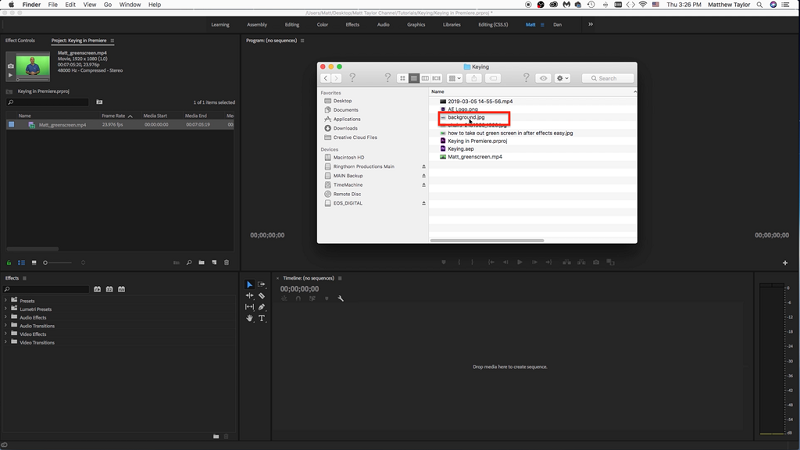Click the Timeline wrench settings icon
This screenshot has height=450, width=800.
pos(340,298)
